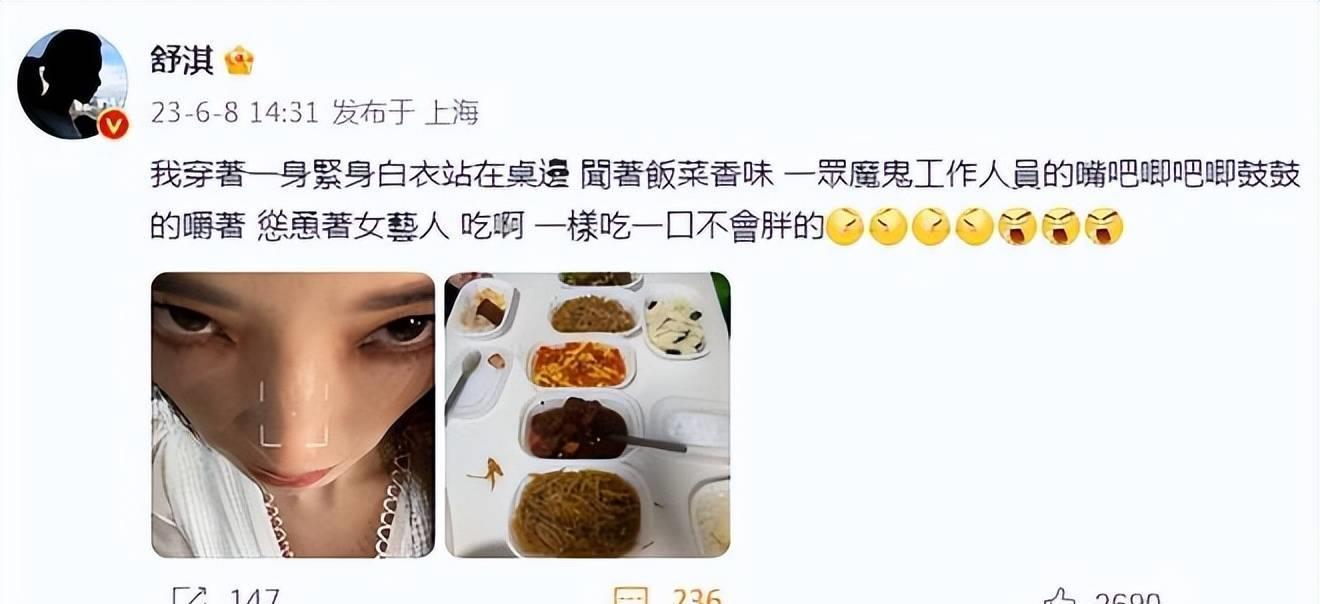Click the orange verified V badge

coord(115,124)
